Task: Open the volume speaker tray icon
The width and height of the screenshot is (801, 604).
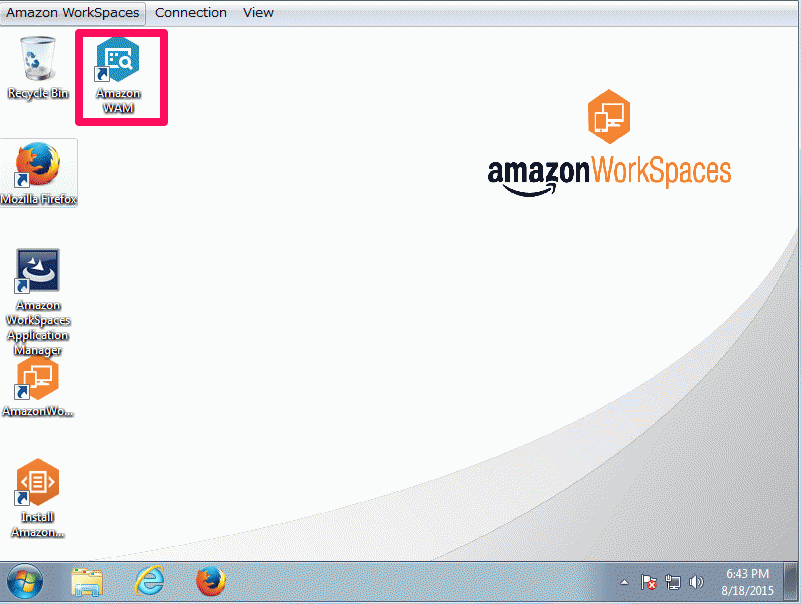Action: [x=696, y=582]
